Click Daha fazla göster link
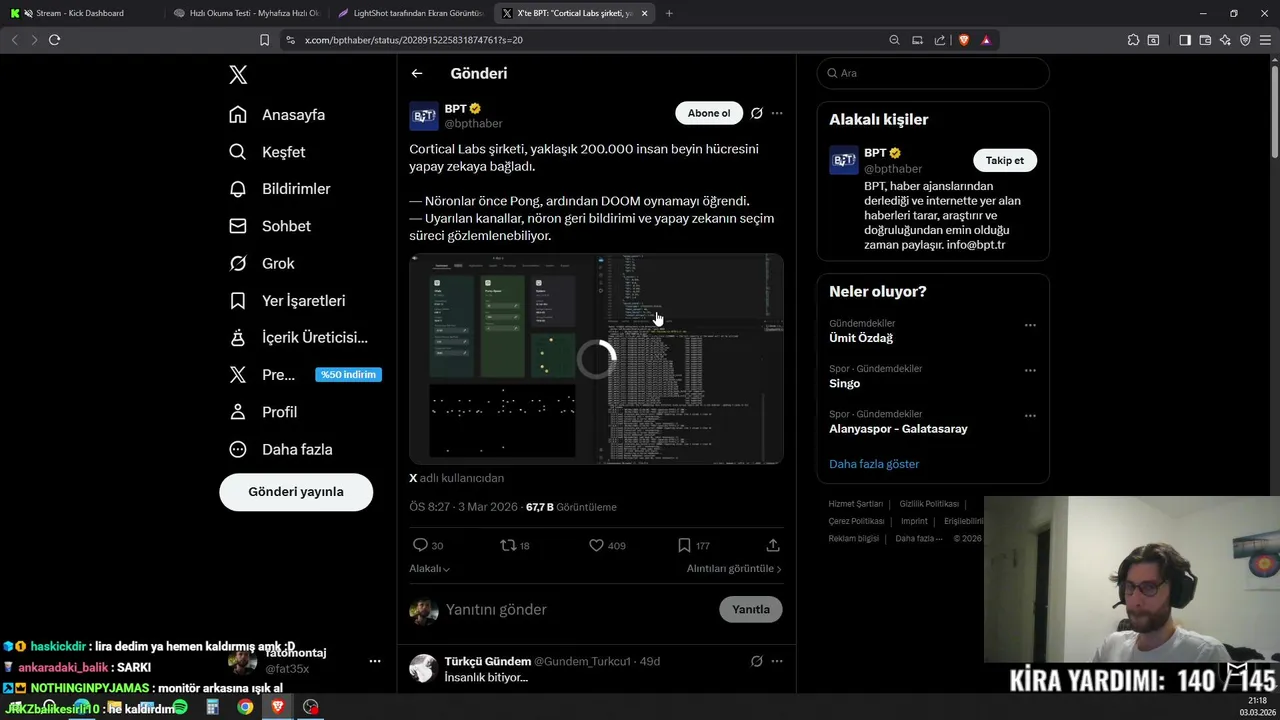The height and width of the screenshot is (720, 1280). tap(874, 464)
